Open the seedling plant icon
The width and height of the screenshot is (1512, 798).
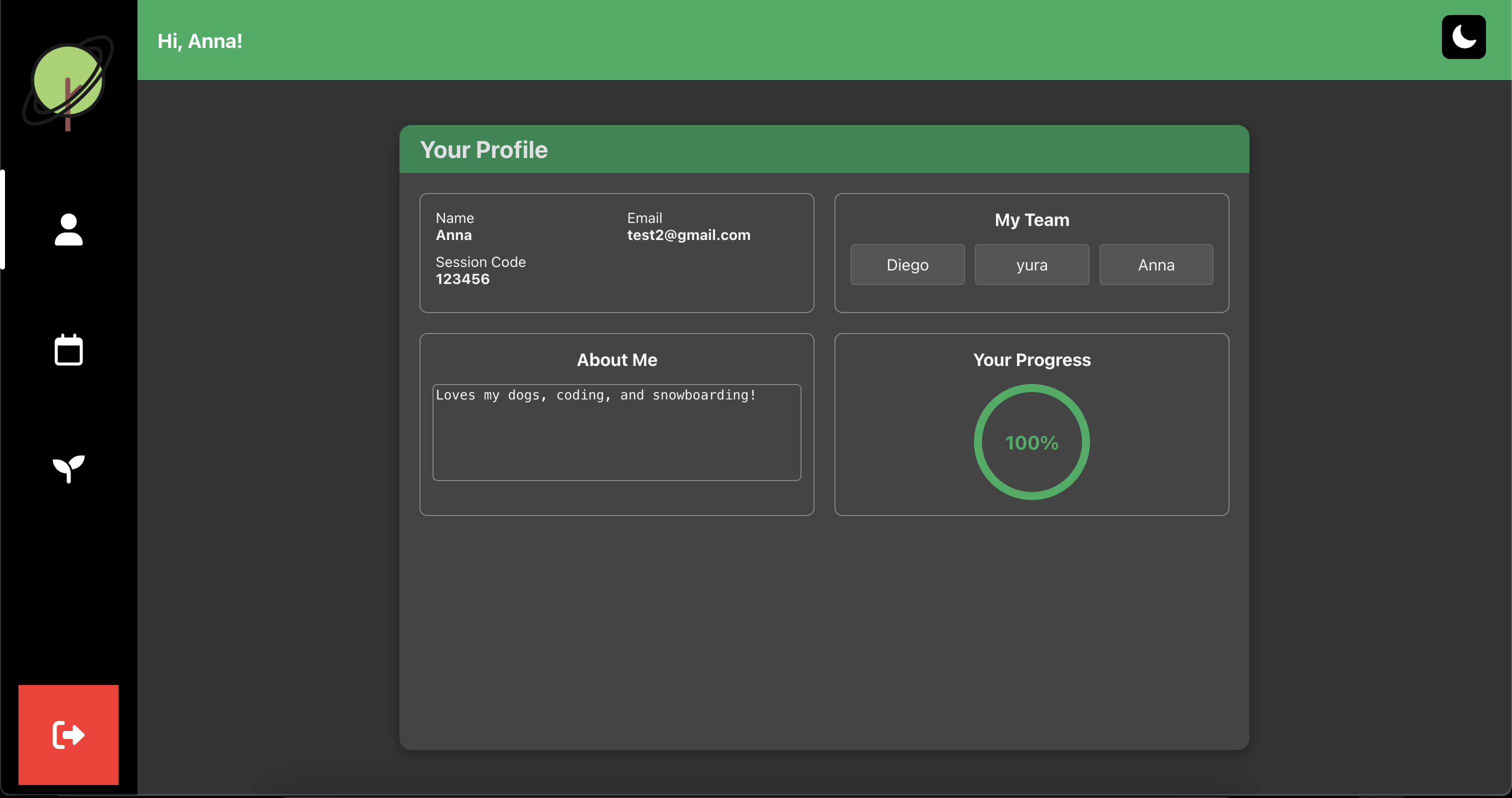(x=68, y=468)
